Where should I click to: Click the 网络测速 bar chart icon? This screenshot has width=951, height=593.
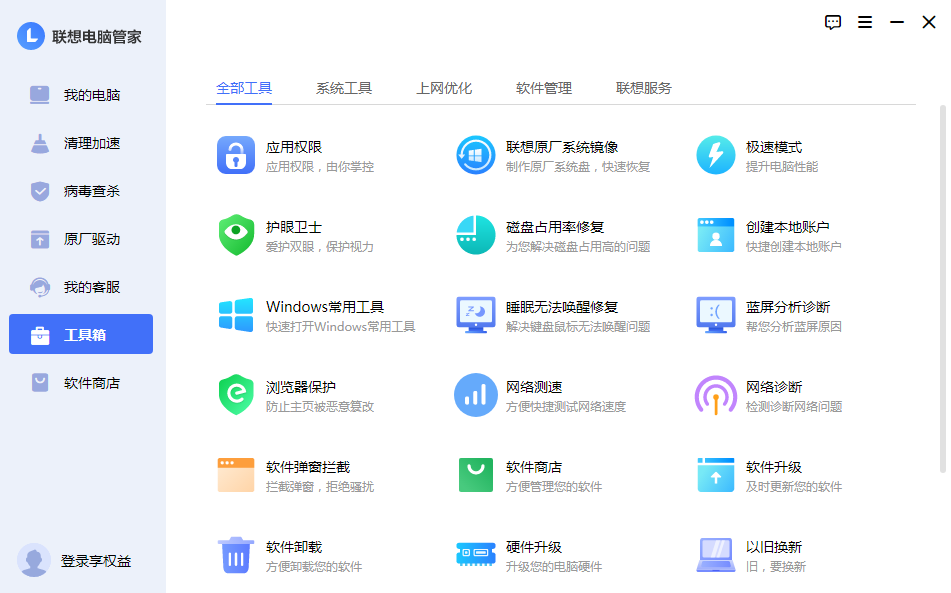476,395
